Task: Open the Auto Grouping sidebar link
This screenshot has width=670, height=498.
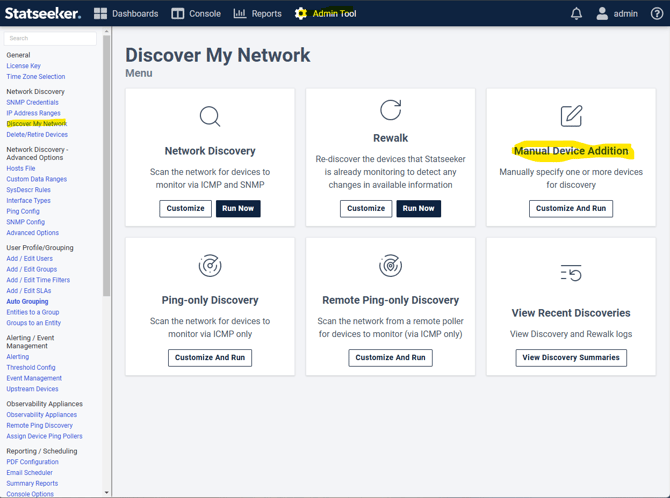Action: (x=27, y=301)
